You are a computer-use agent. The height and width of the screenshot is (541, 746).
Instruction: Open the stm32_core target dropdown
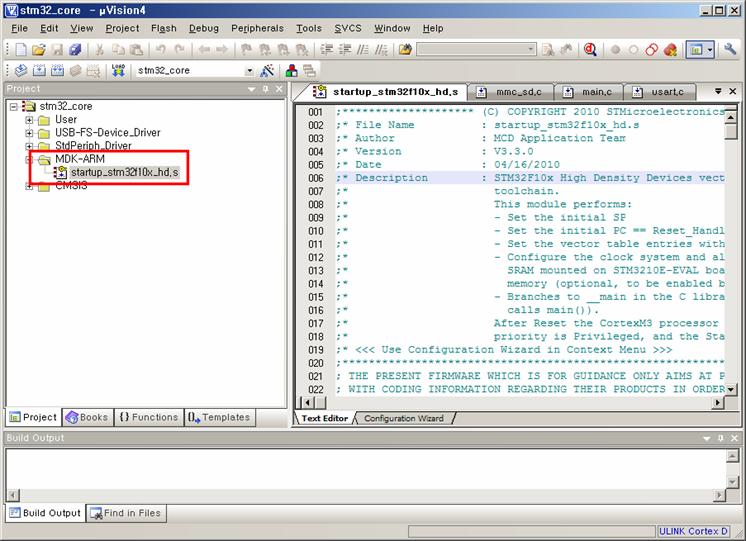(x=249, y=71)
